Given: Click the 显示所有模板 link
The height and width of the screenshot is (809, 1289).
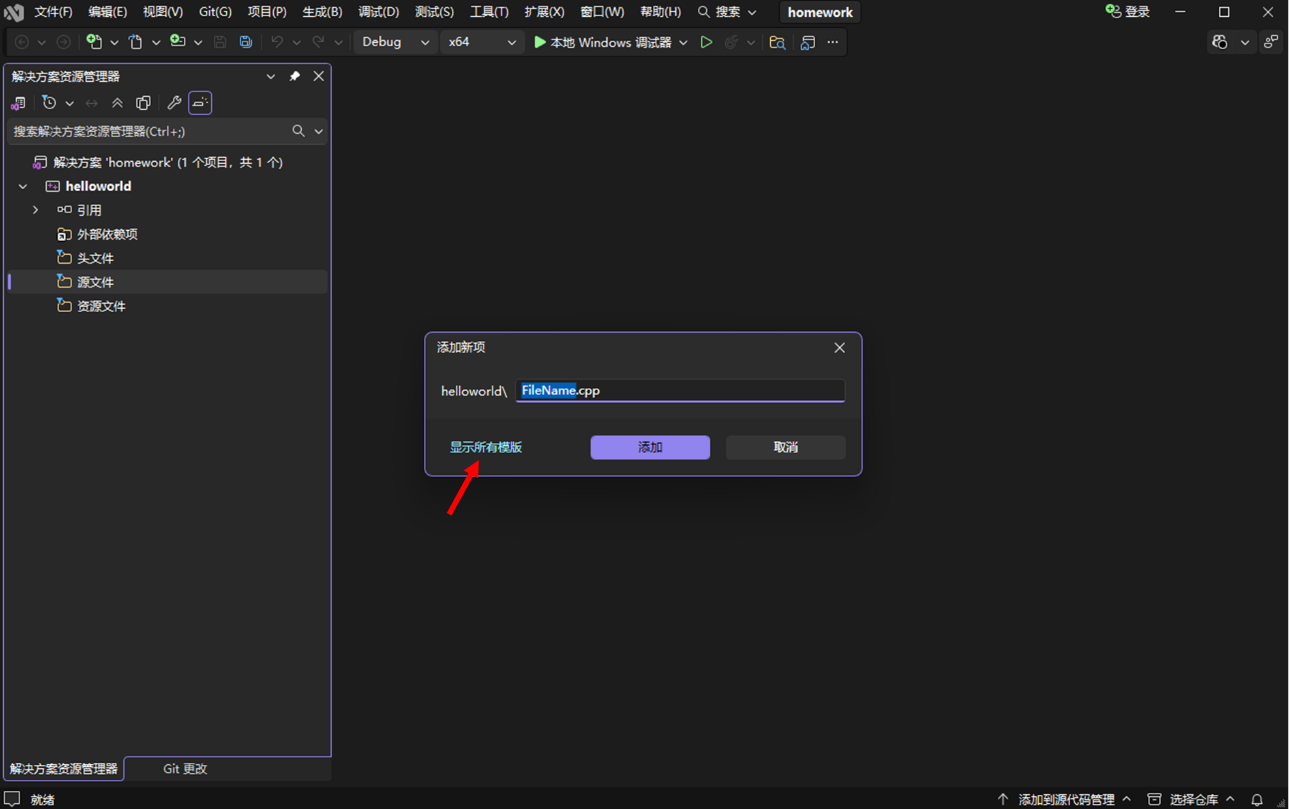Looking at the screenshot, I should pyautogui.click(x=486, y=447).
